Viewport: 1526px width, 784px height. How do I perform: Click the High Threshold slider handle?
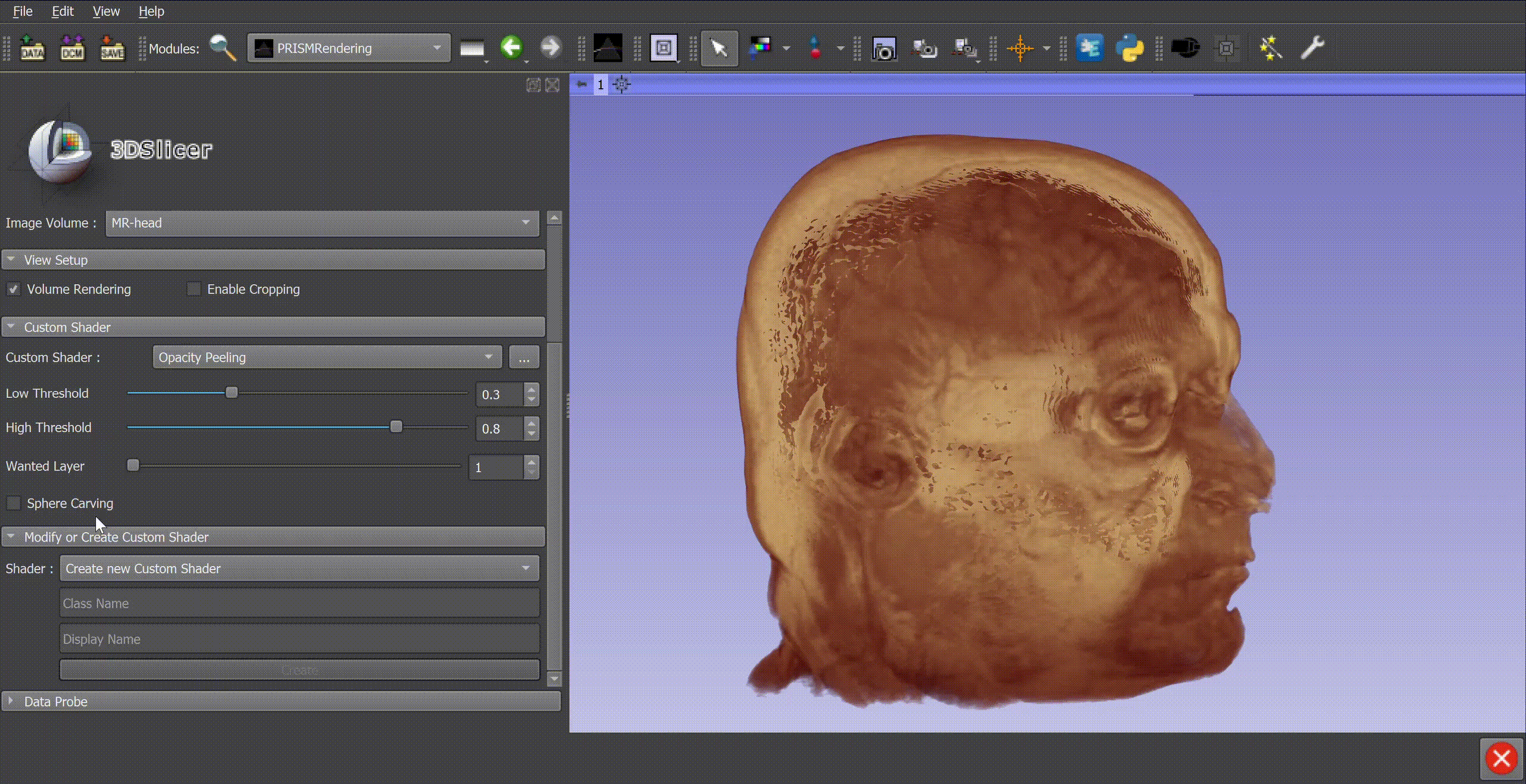click(x=396, y=427)
